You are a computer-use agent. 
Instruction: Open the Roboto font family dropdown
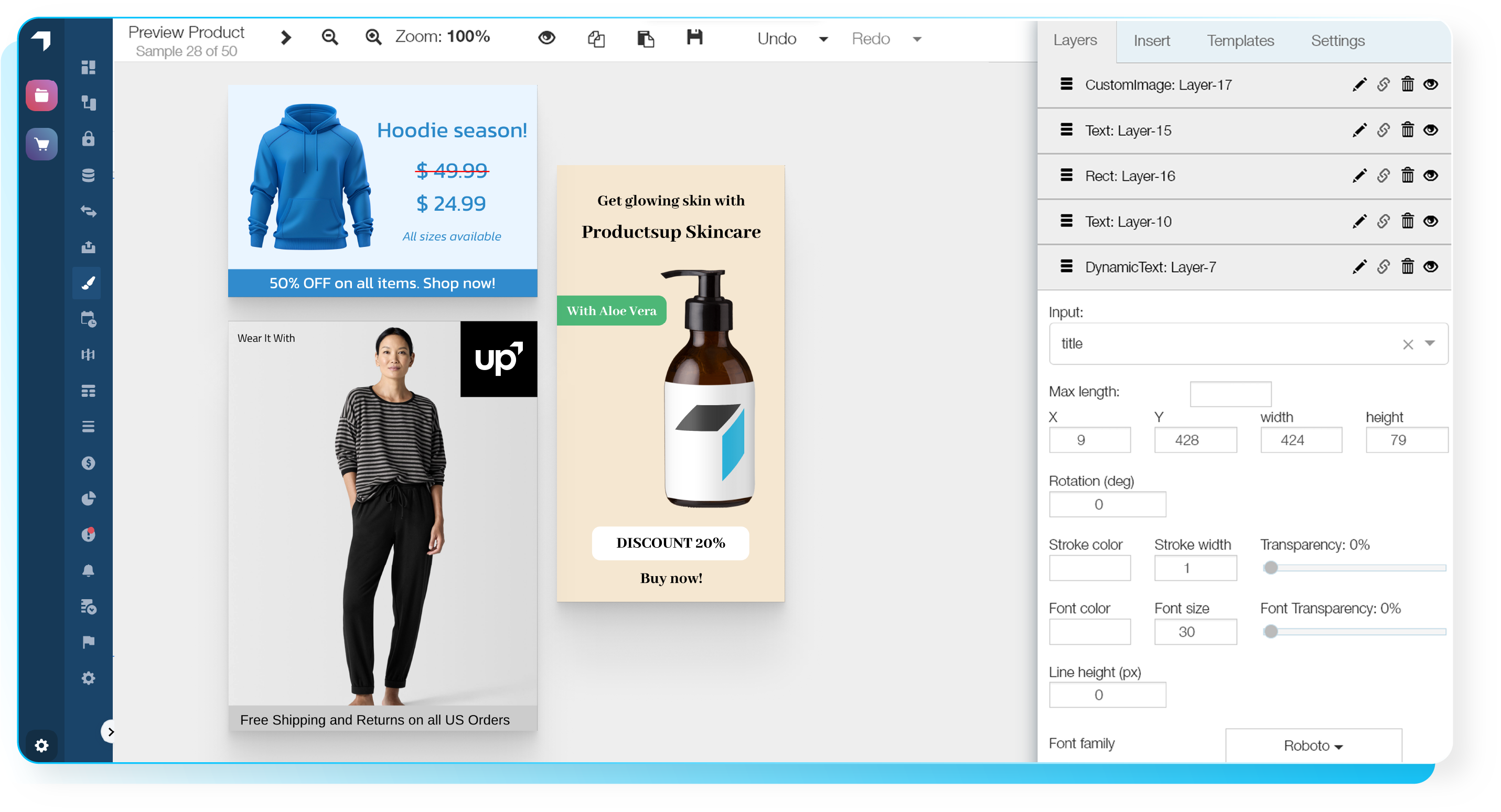point(1313,745)
